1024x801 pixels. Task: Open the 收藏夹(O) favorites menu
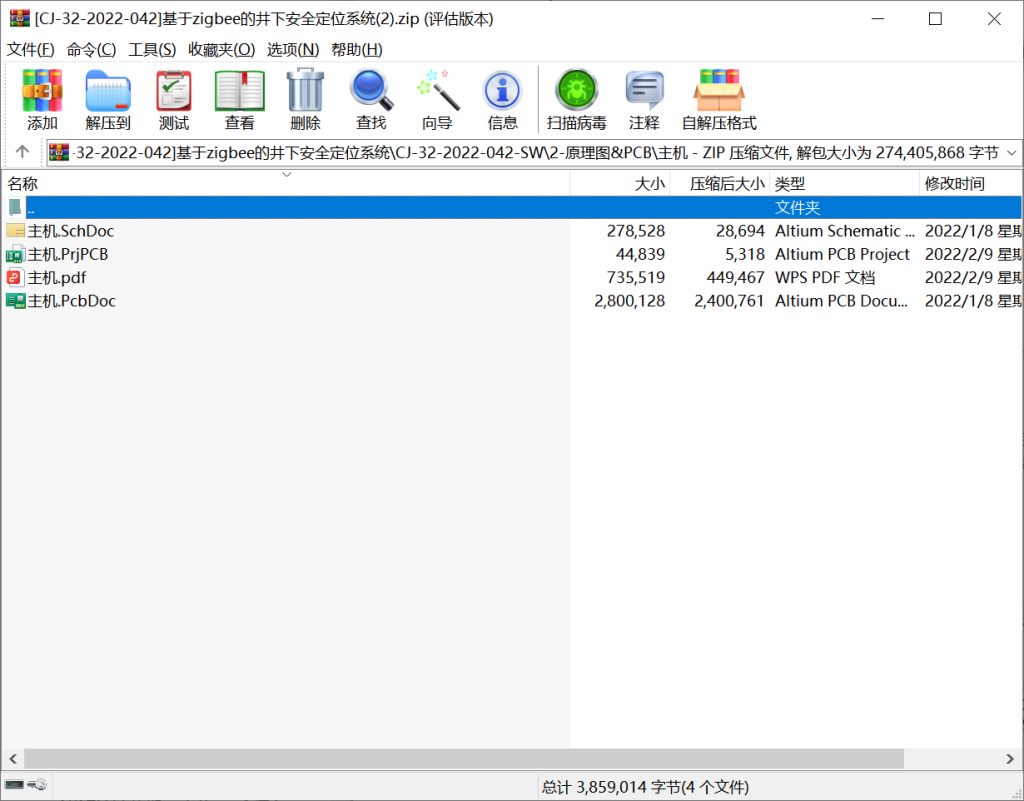[x=221, y=49]
